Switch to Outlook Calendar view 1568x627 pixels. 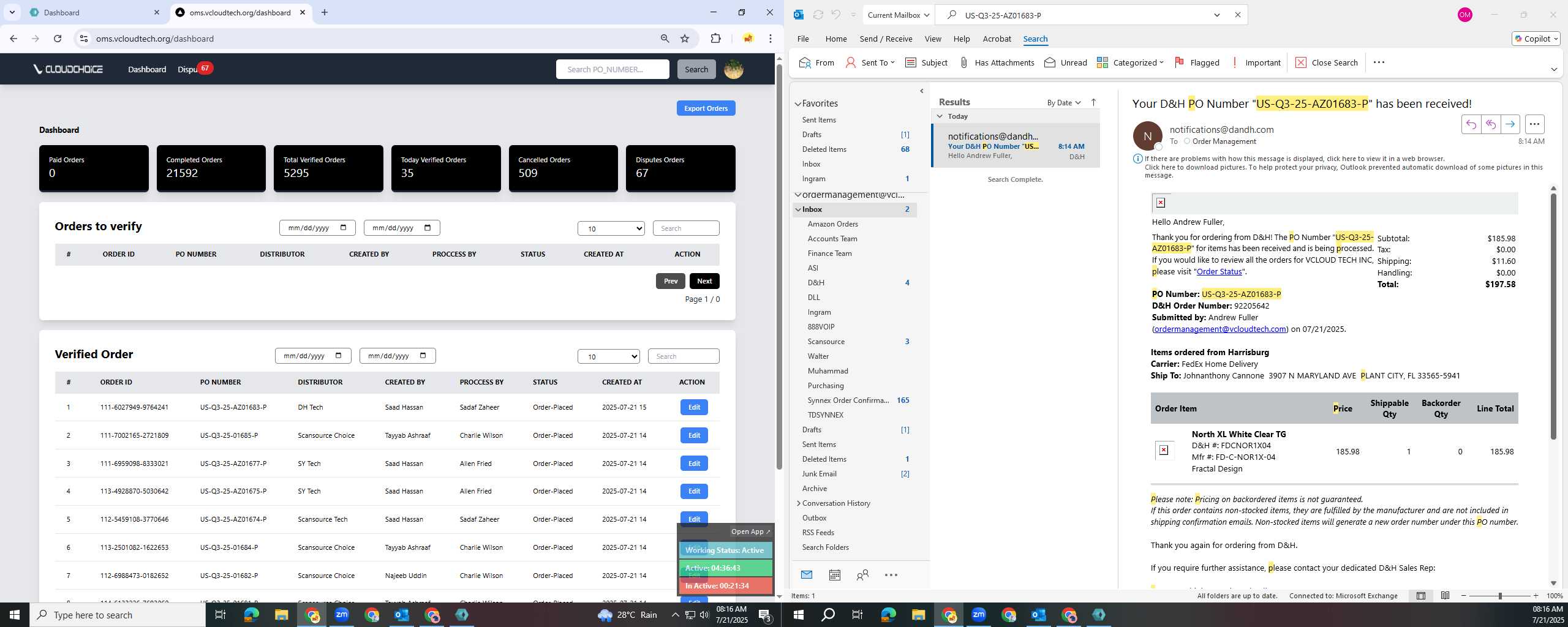coord(834,575)
